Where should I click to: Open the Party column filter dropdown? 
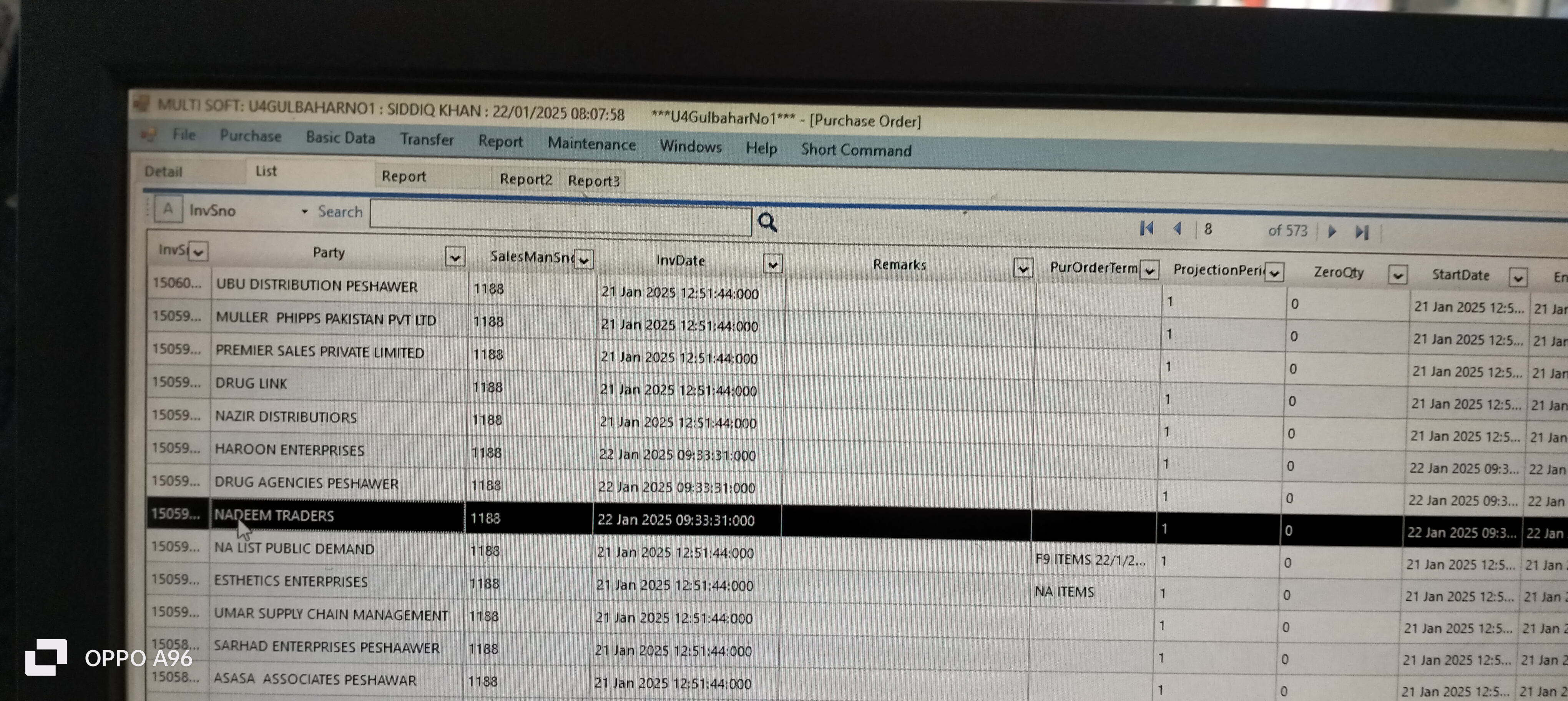[455, 257]
